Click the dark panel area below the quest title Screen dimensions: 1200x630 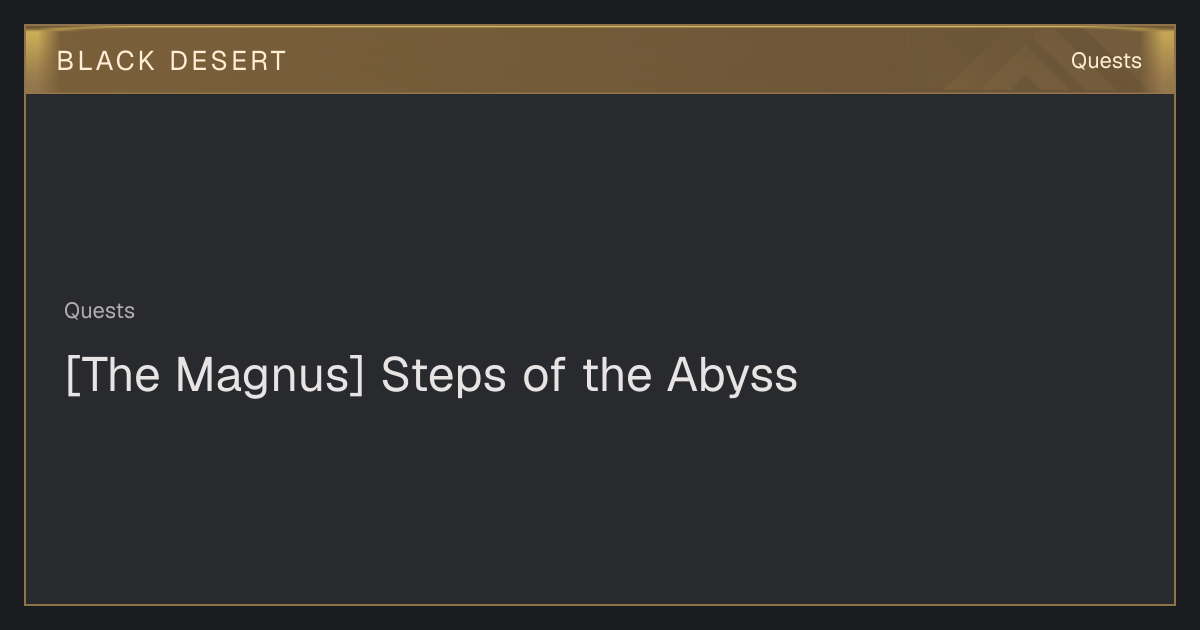click(600, 500)
